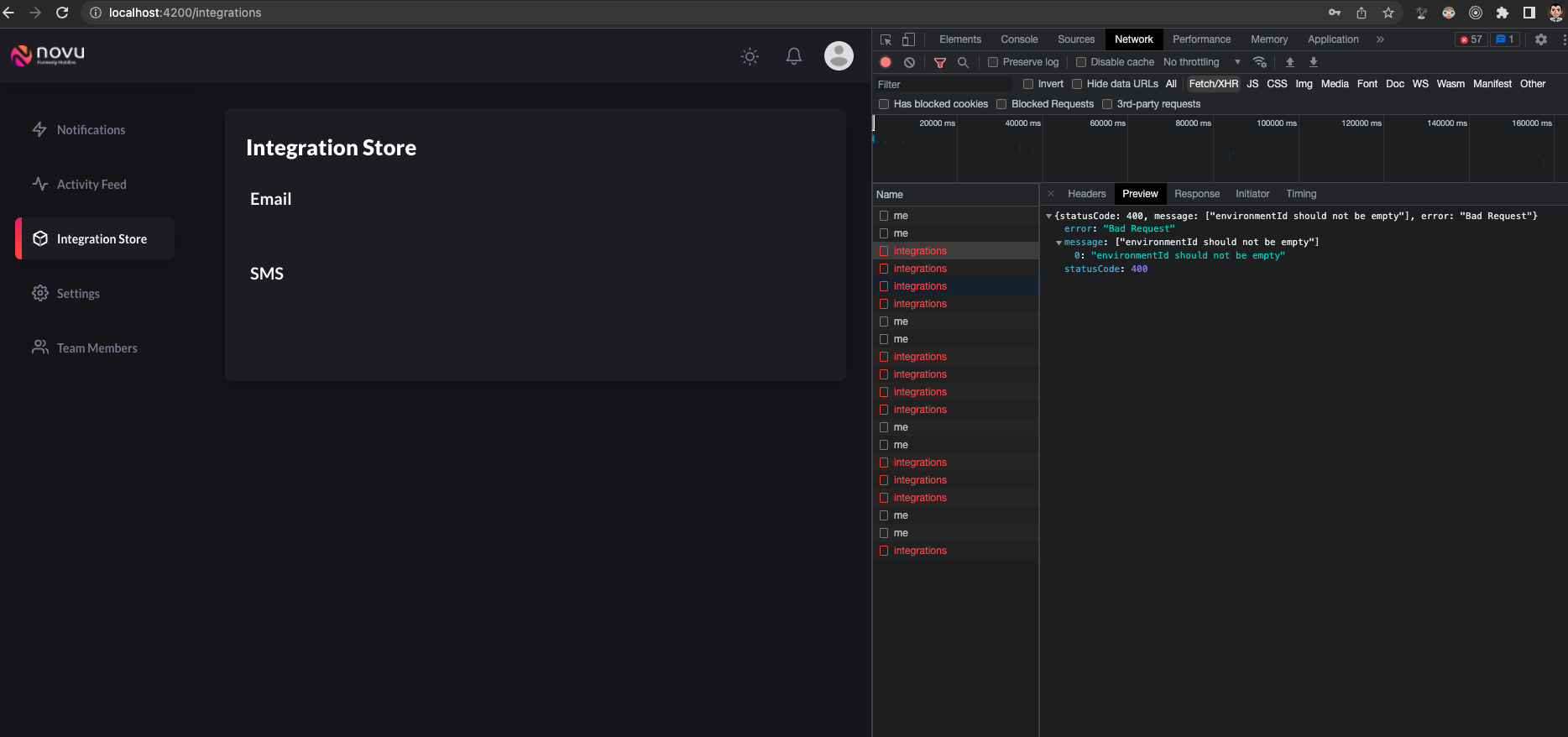This screenshot has width=1568, height=737.
Task: Open the network search magnifier
Action: point(963,62)
